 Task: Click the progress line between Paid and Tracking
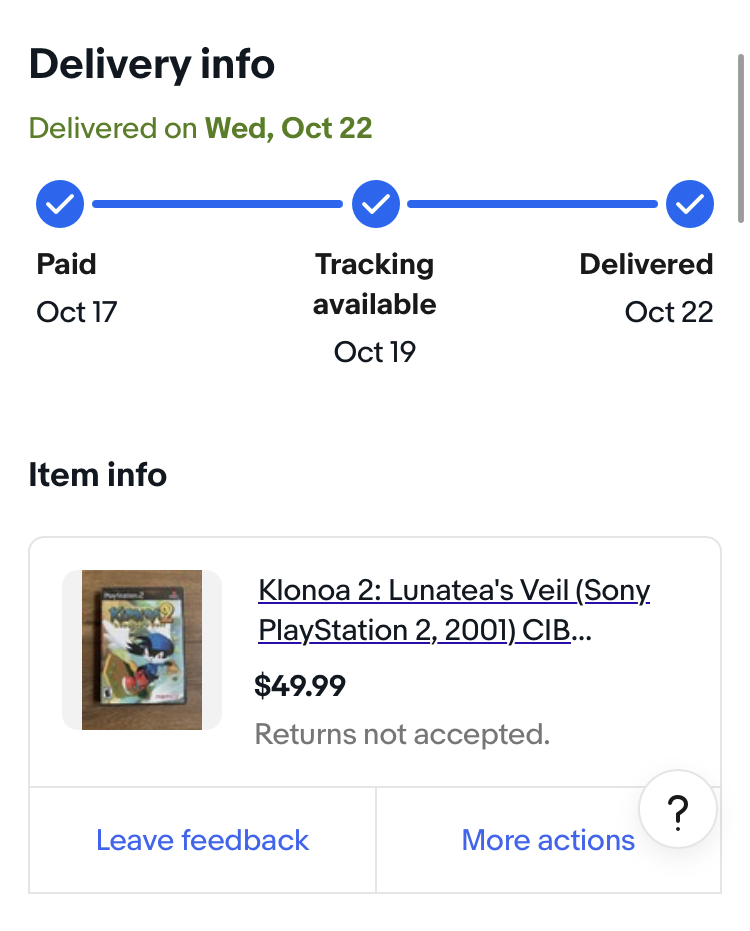[x=217, y=204]
